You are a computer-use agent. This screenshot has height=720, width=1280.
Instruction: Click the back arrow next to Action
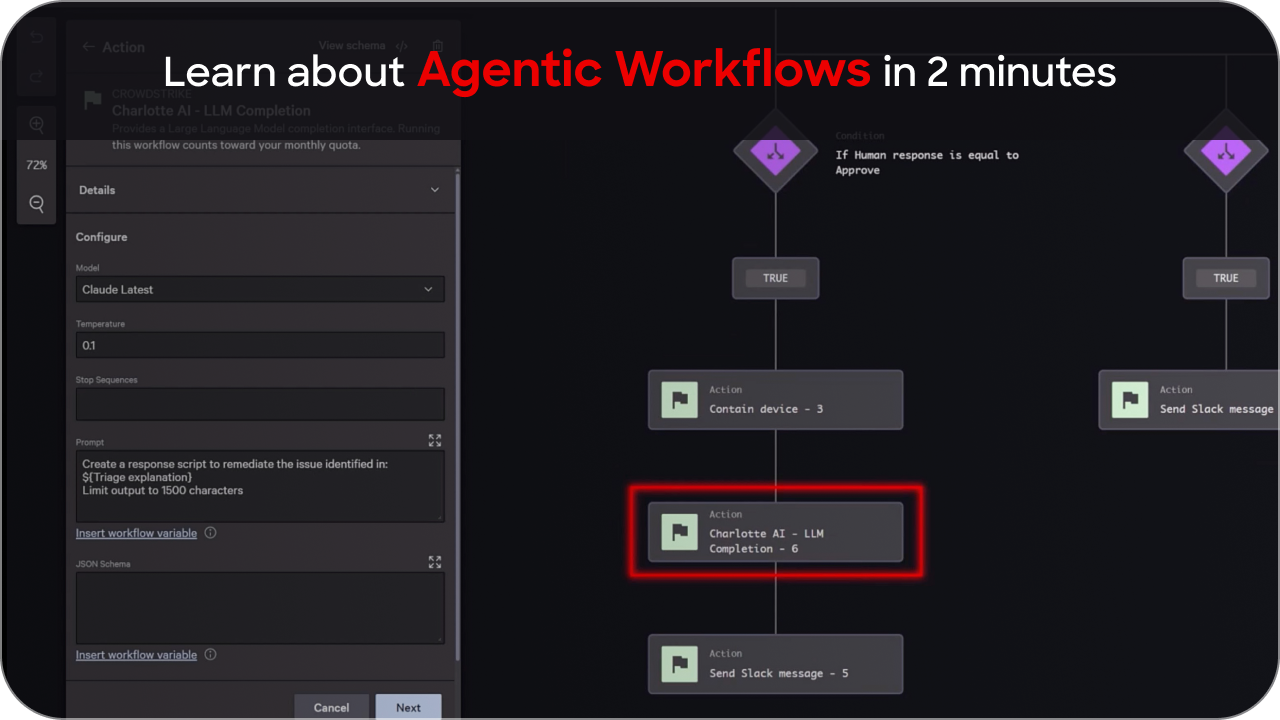click(89, 47)
